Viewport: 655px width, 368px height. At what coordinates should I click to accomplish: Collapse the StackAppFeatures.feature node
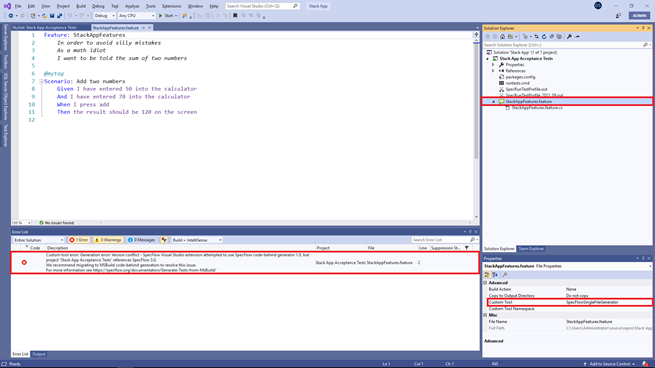[493, 102]
